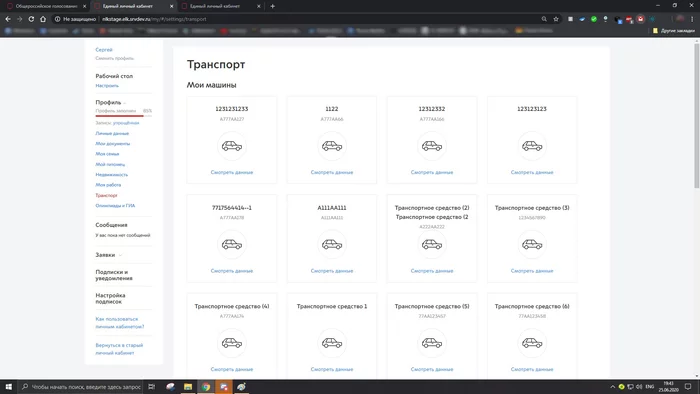
Task: Click Сменить профиль under the user name
Action: click(114, 58)
